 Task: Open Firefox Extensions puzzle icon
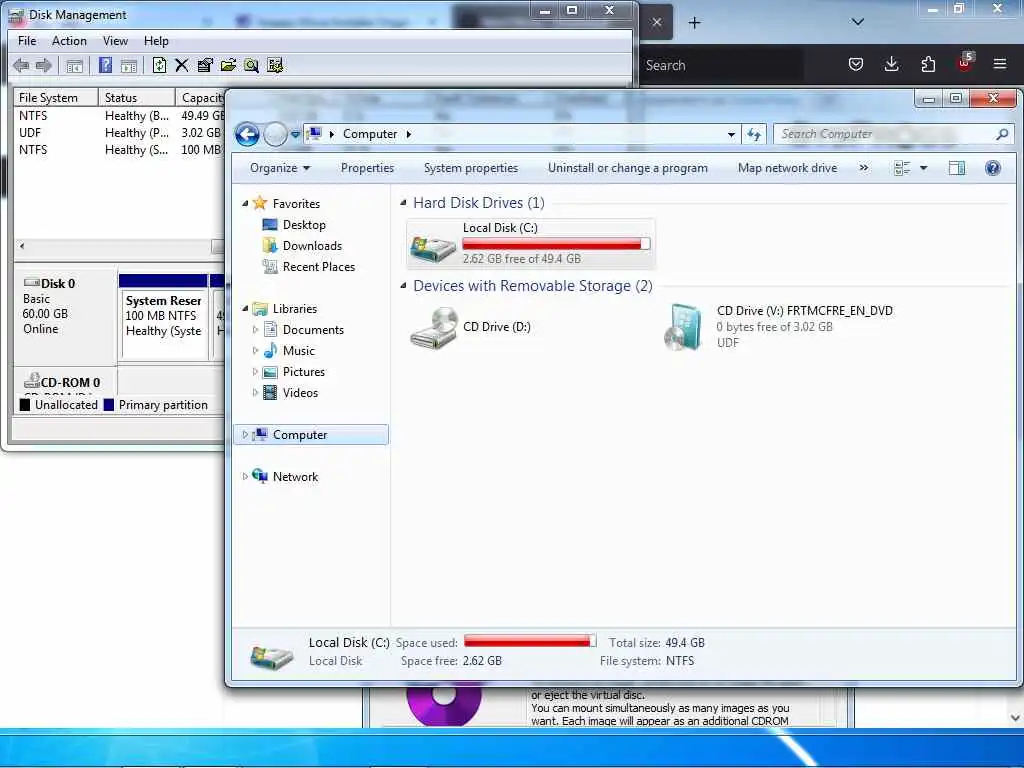(x=928, y=64)
